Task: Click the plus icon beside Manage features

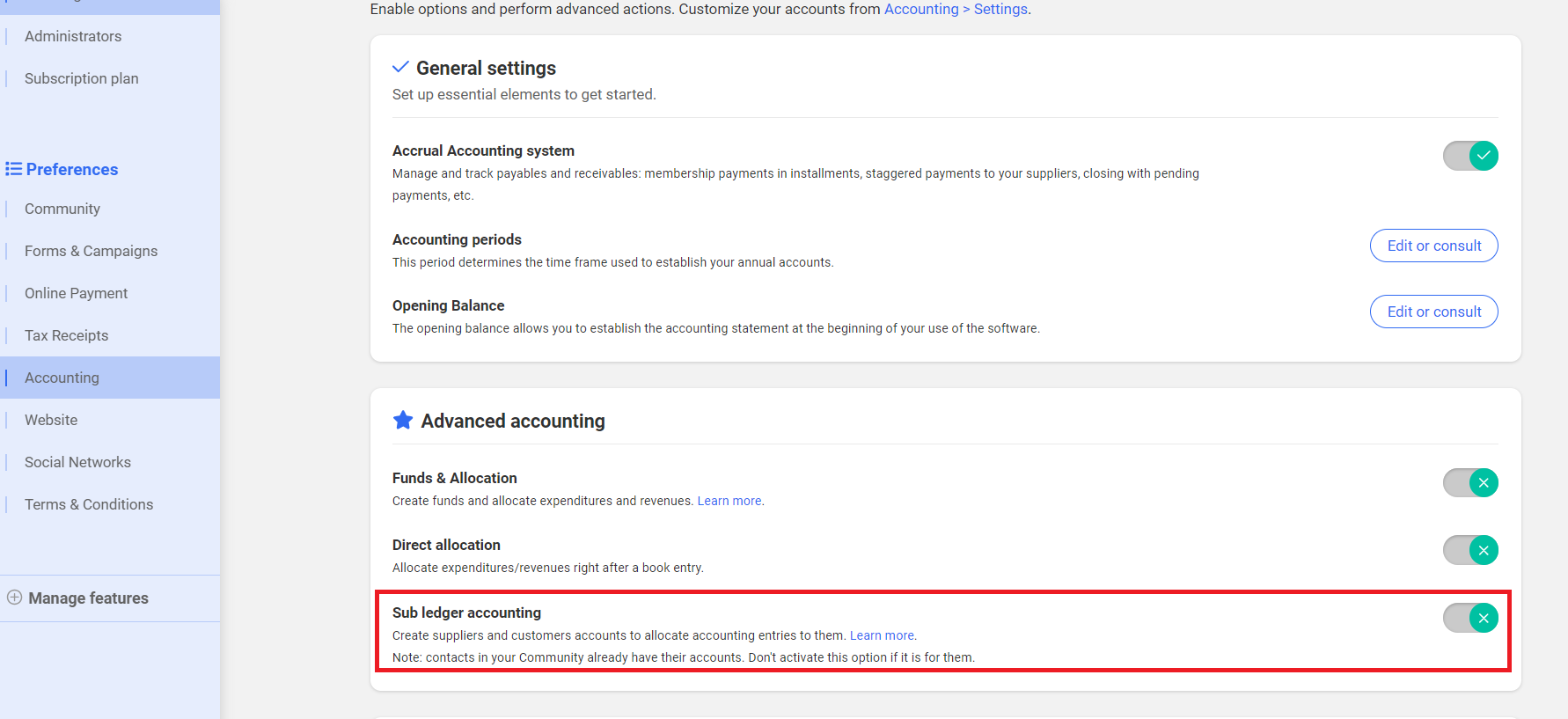Action: pos(14,598)
